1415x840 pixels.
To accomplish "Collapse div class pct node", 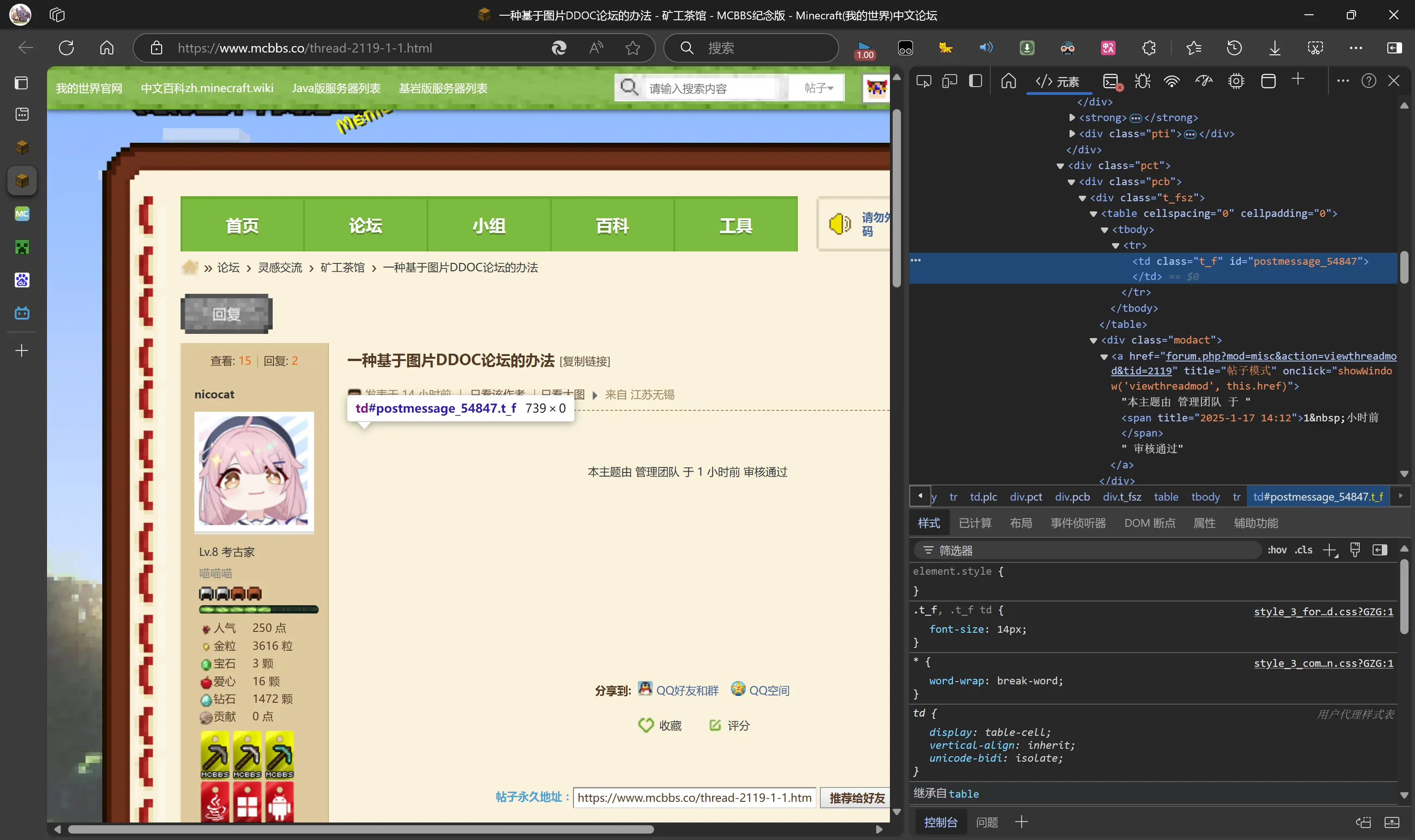I will pos(1060,166).
